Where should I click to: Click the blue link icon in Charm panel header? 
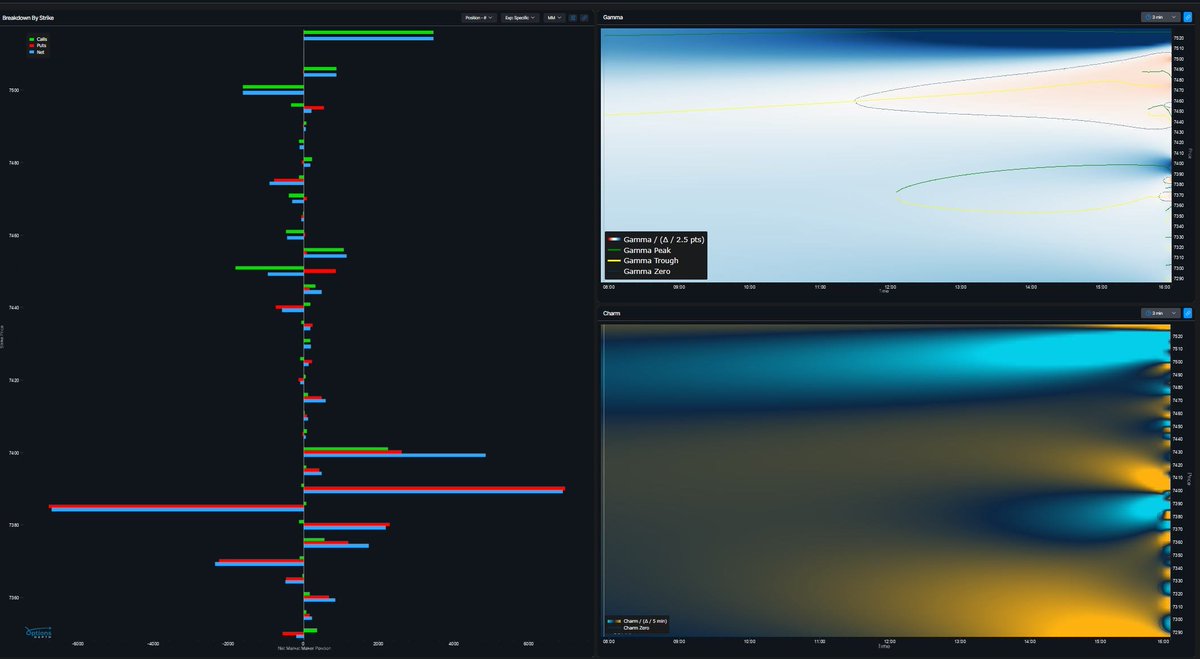tap(1187, 313)
